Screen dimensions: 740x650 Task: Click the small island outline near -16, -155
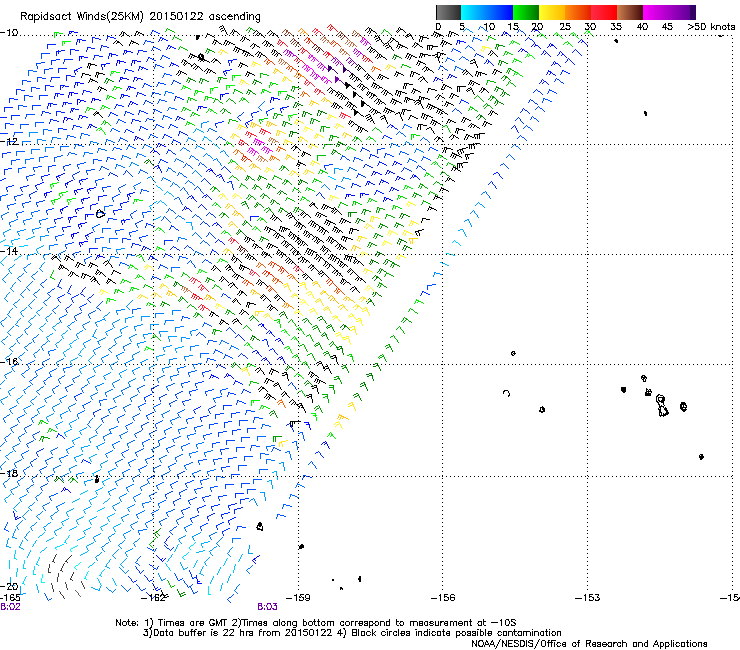click(x=513, y=353)
